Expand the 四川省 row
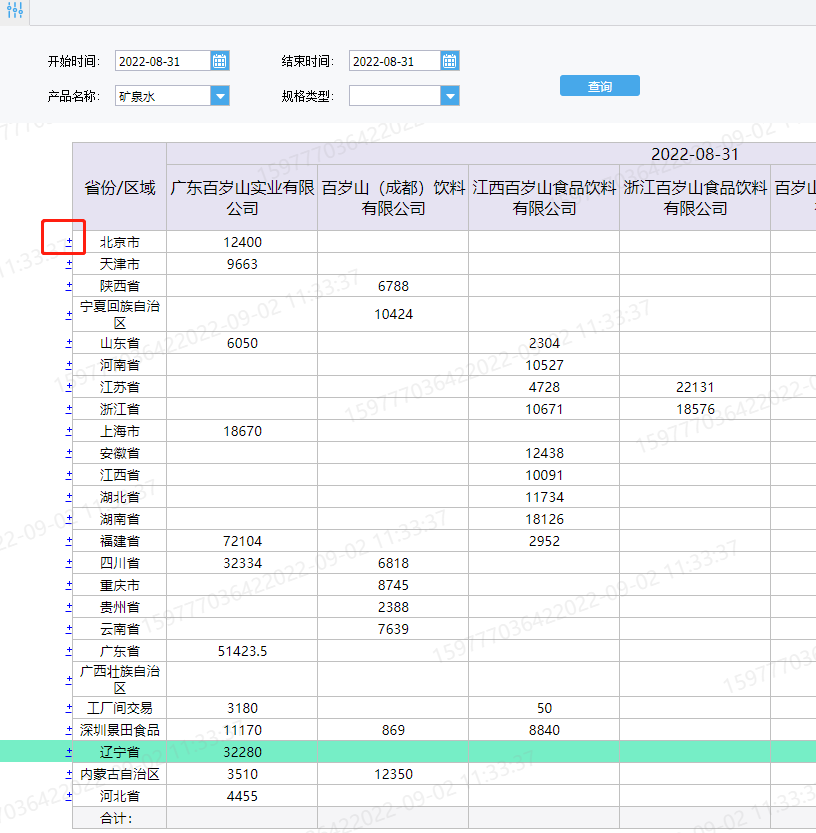This screenshot has width=816, height=833. click(x=69, y=563)
